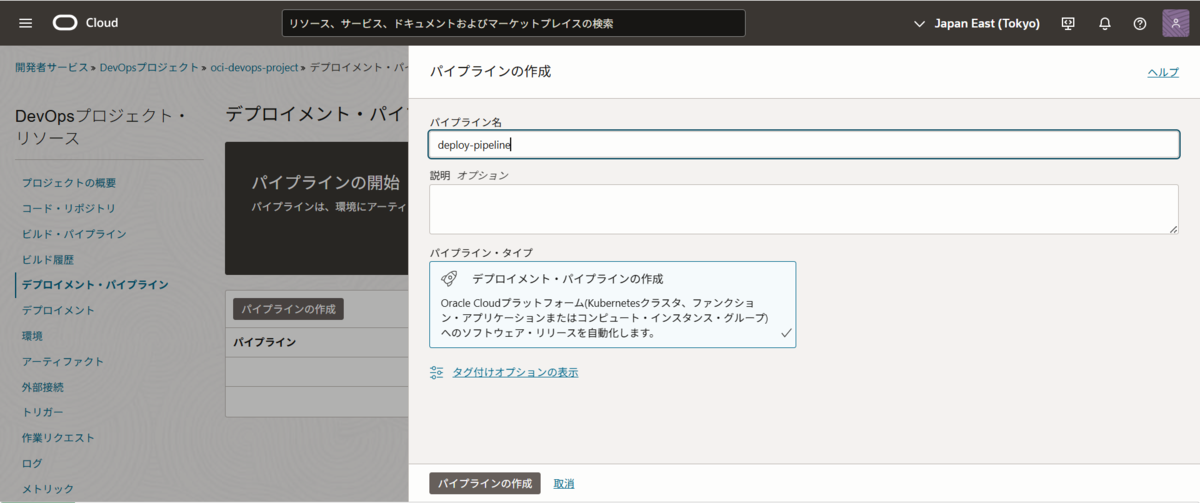Open 外部接続 in the sidebar
Viewport: 1200px width, 503px height.
(43, 387)
